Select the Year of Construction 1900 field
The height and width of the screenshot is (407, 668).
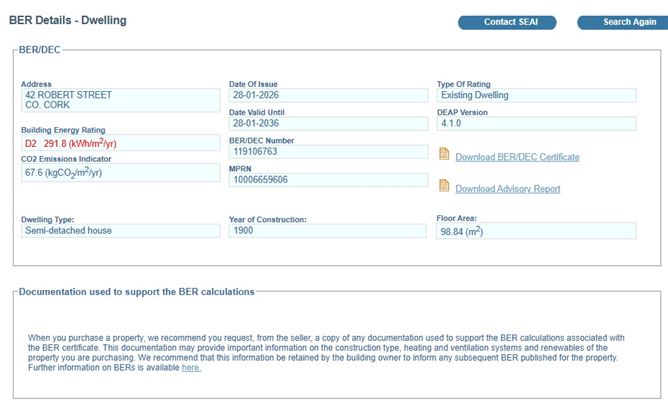tap(327, 230)
